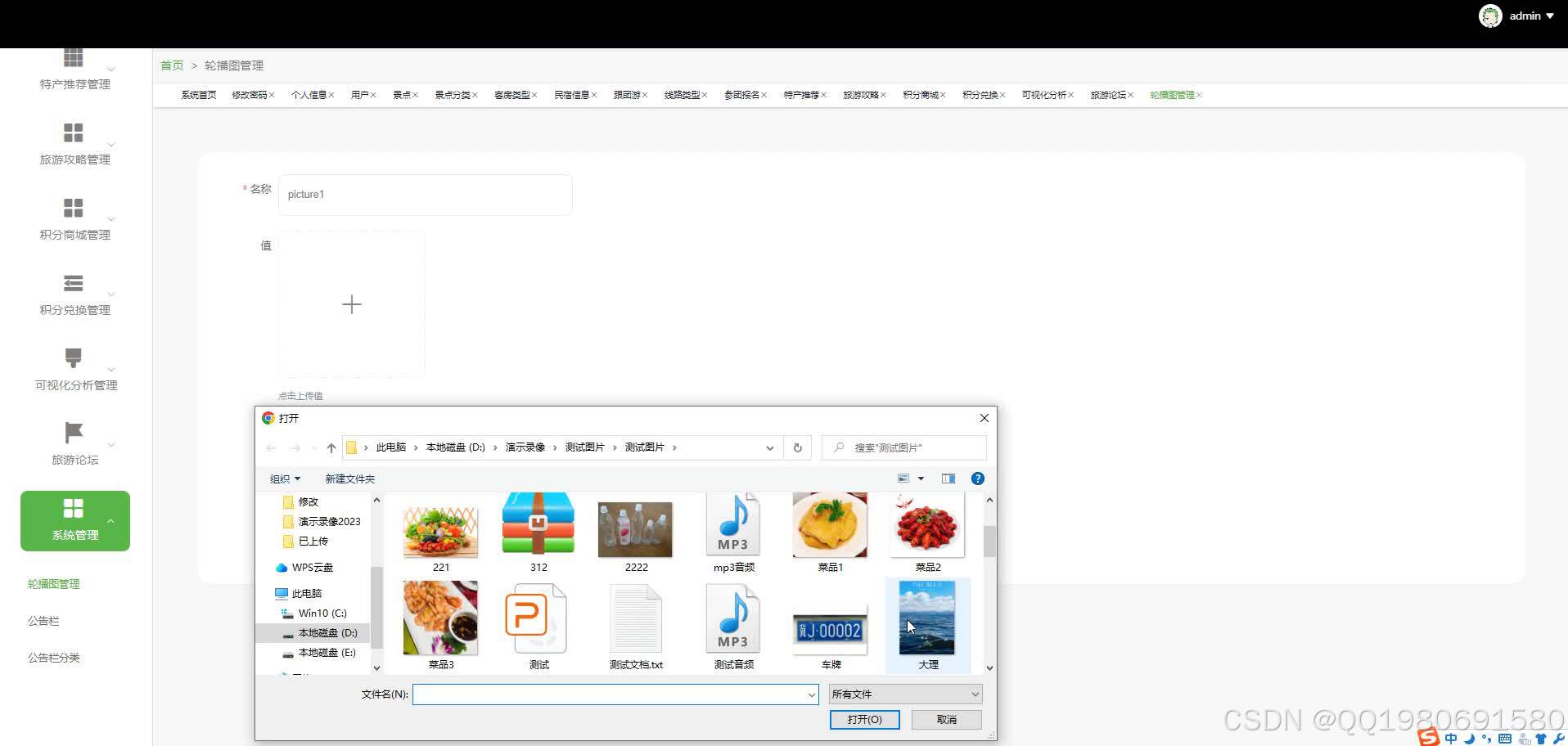This screenshot has height=746, width=1568.
Task: Close the 个人信息 tab
Action: [331, 95]
